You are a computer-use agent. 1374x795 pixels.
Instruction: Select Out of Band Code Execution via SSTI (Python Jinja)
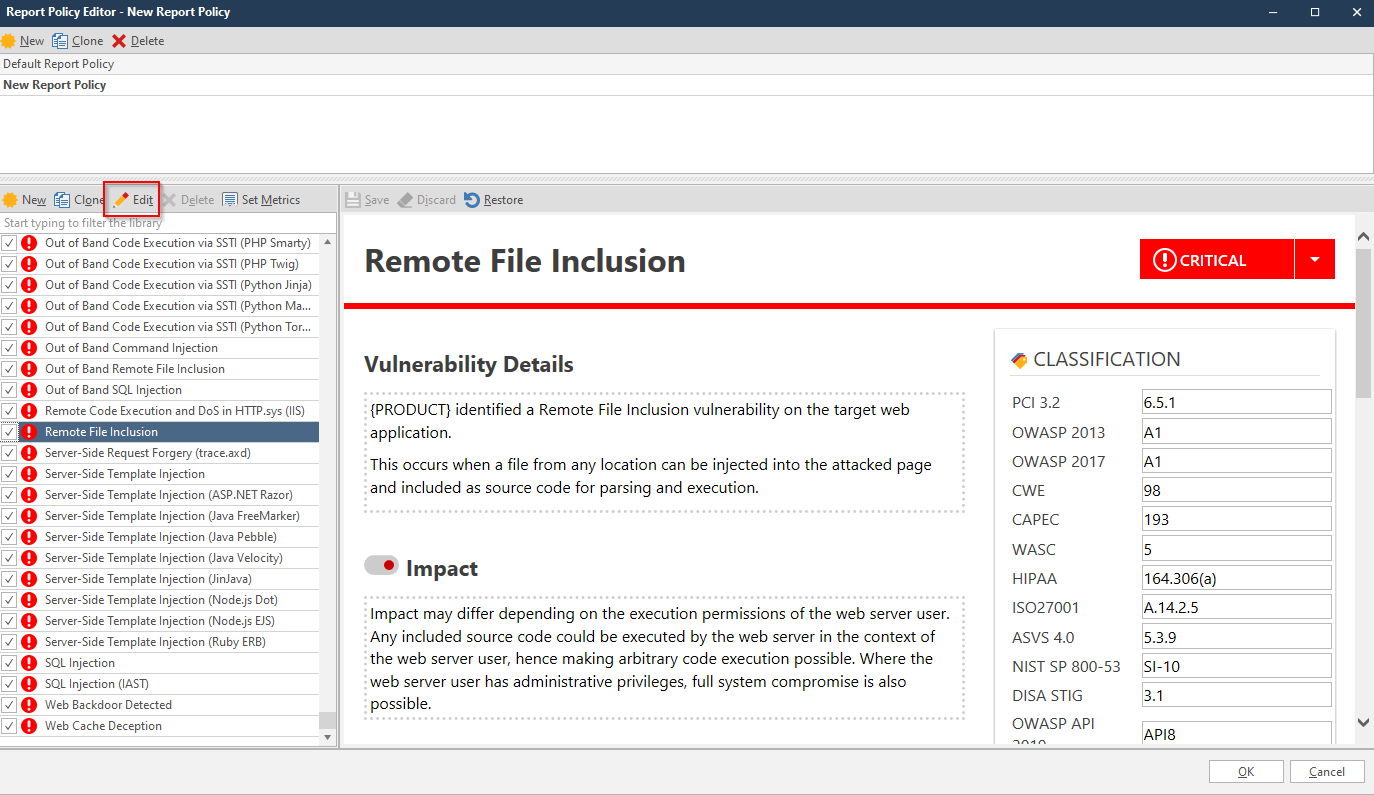click(x=159, y=285)
